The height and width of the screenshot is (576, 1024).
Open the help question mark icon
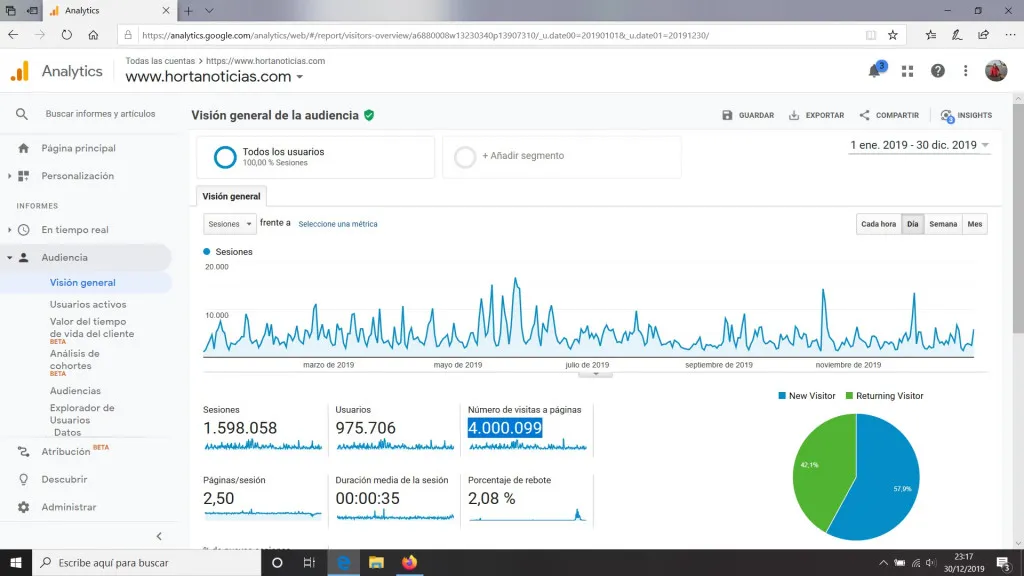point(937,71)
